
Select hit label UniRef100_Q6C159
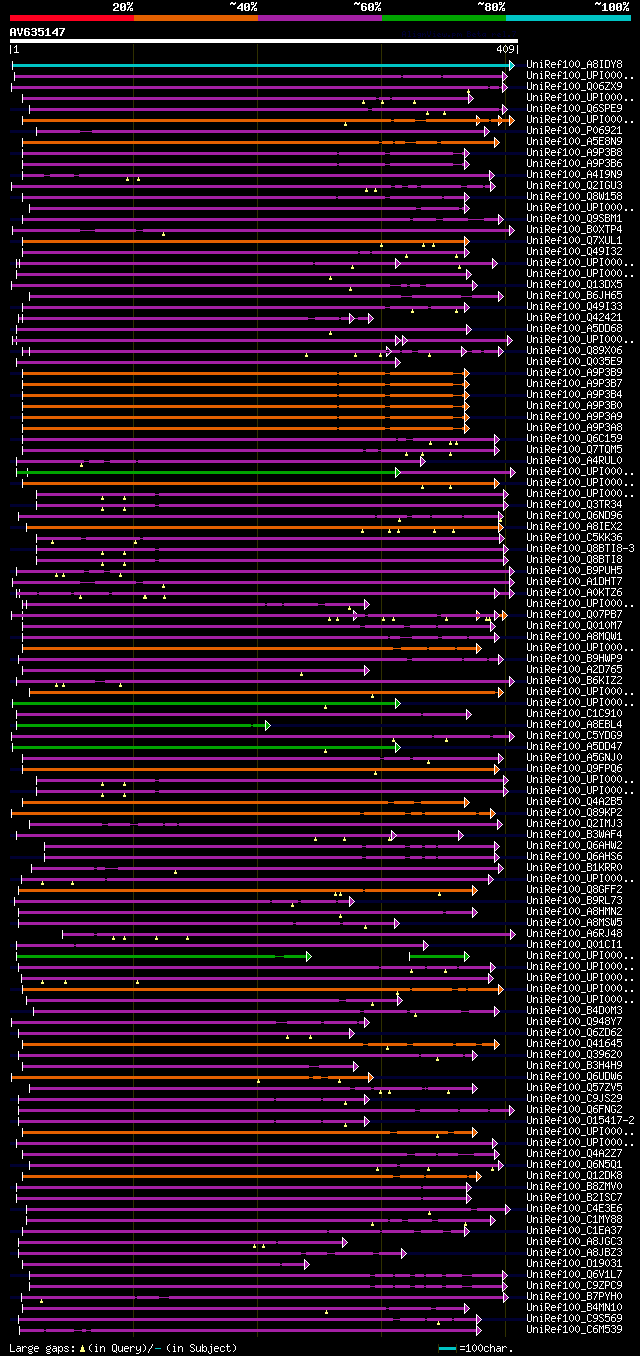(576, 439)
